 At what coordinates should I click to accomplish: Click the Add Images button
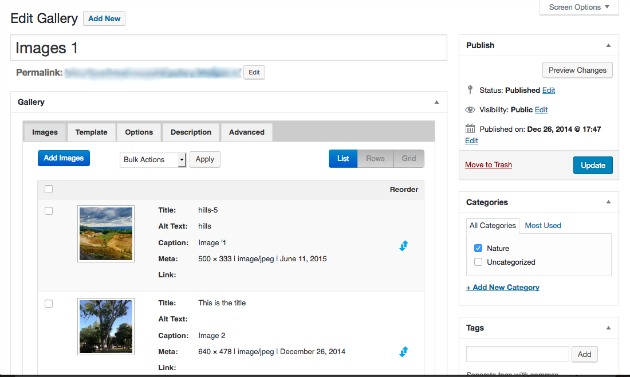(x=64, y=158)
